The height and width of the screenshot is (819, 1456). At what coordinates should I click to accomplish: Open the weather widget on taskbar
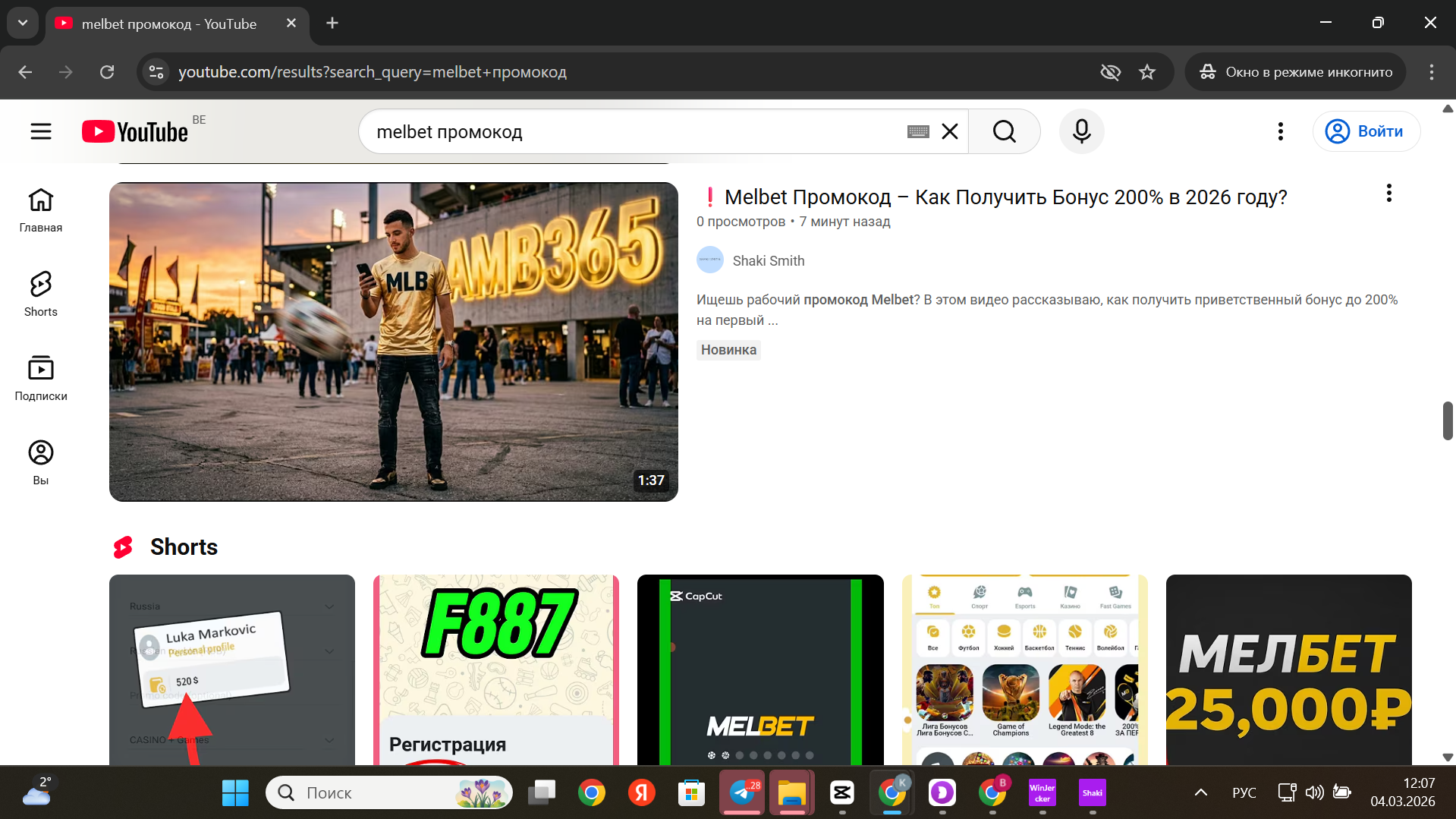[36, 792]
